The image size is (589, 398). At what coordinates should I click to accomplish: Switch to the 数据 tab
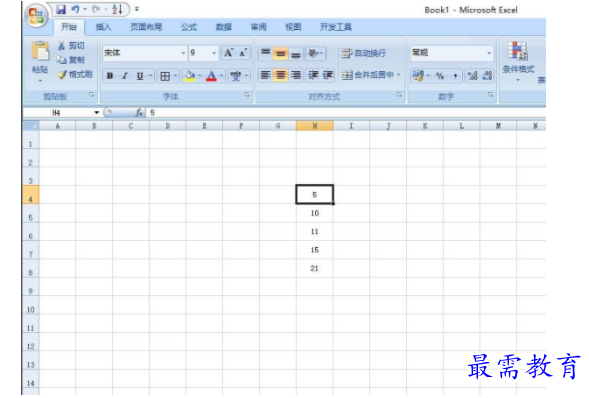tap(224, 27)
